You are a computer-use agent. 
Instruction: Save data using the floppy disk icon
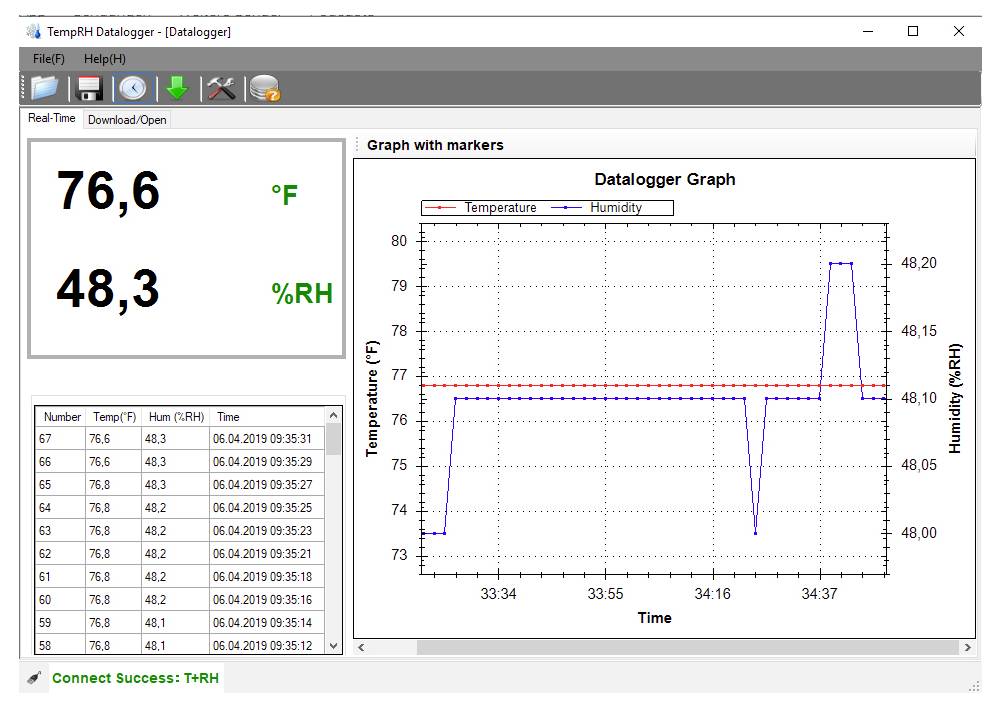(89, 88)
